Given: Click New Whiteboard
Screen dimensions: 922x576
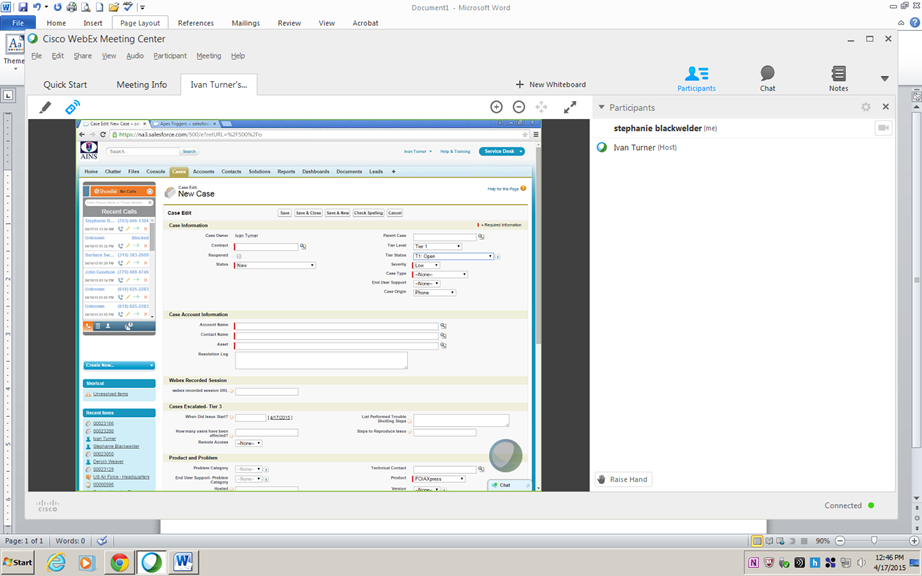Looking at the screenshot, I should pyautogui.click(x=551, y=85).
